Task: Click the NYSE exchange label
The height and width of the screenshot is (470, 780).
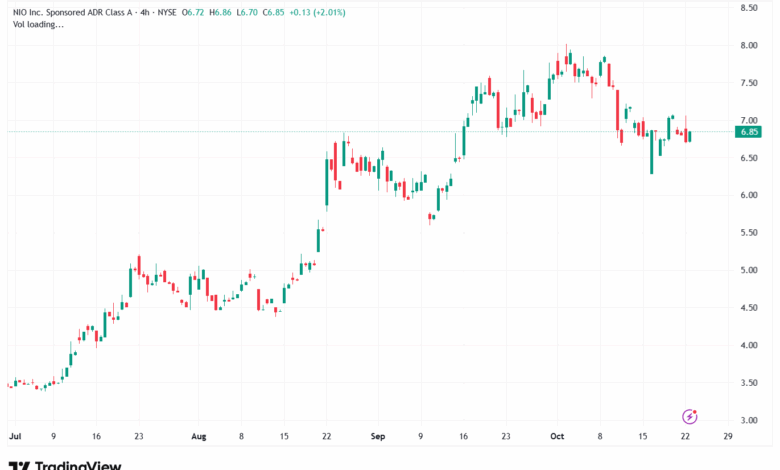Action: pyautogui.click(x=167, y=12)
